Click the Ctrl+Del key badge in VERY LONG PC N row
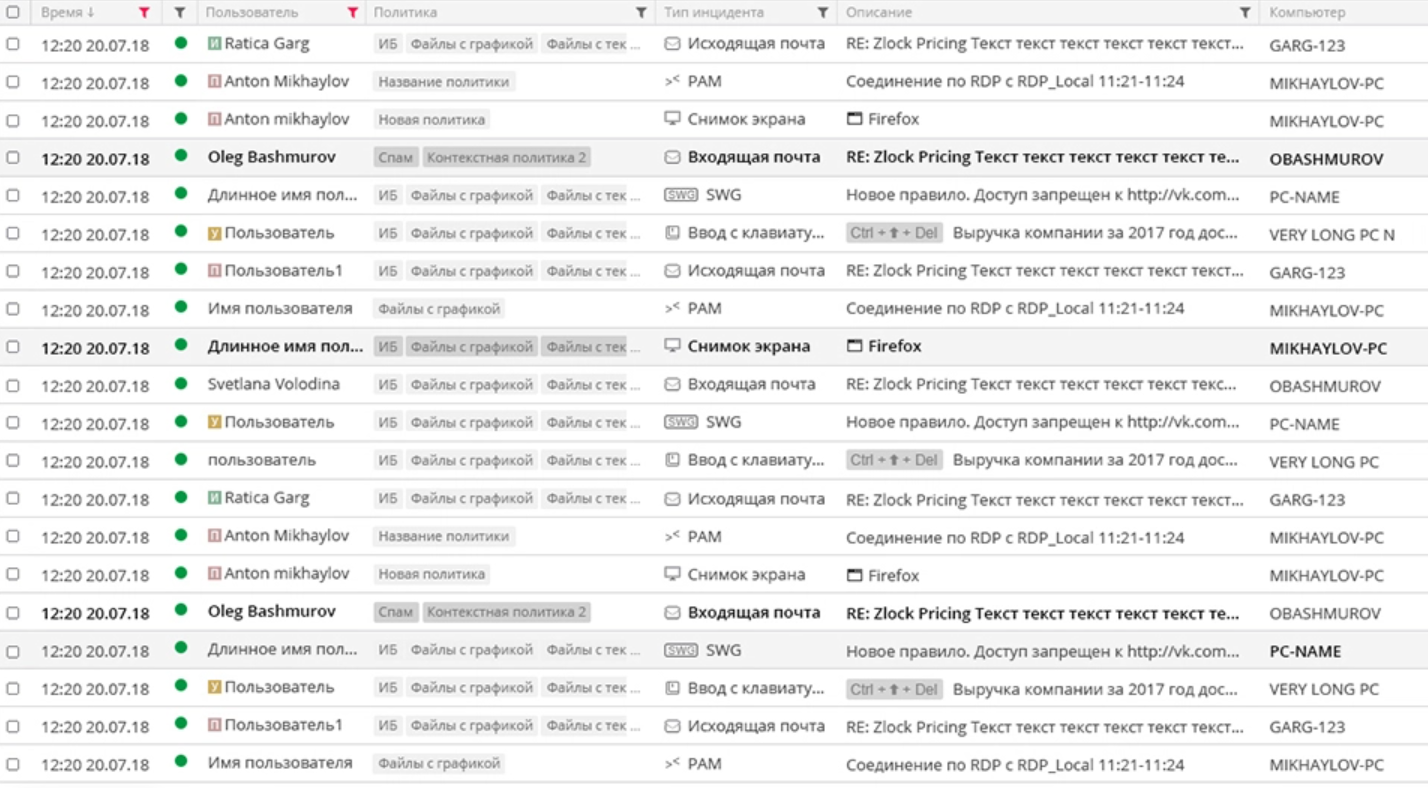Image resolution: width=1428 pixels, height=788 pixels. click(x=894, y=233)
